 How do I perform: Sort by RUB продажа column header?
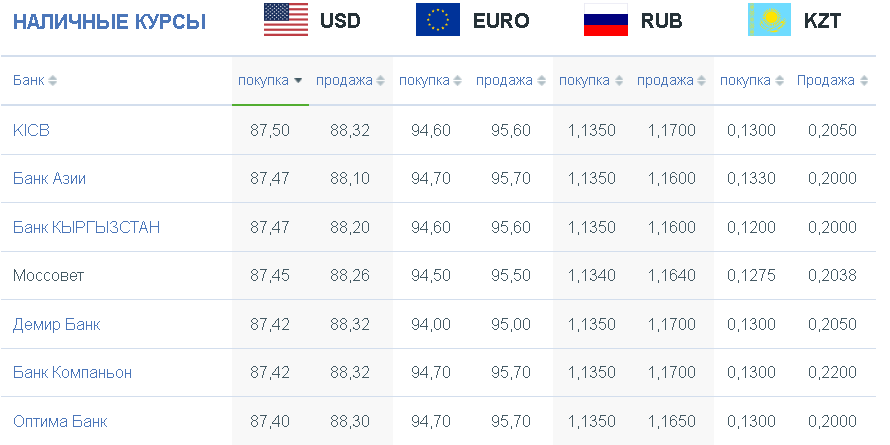[x=671, y=81]
